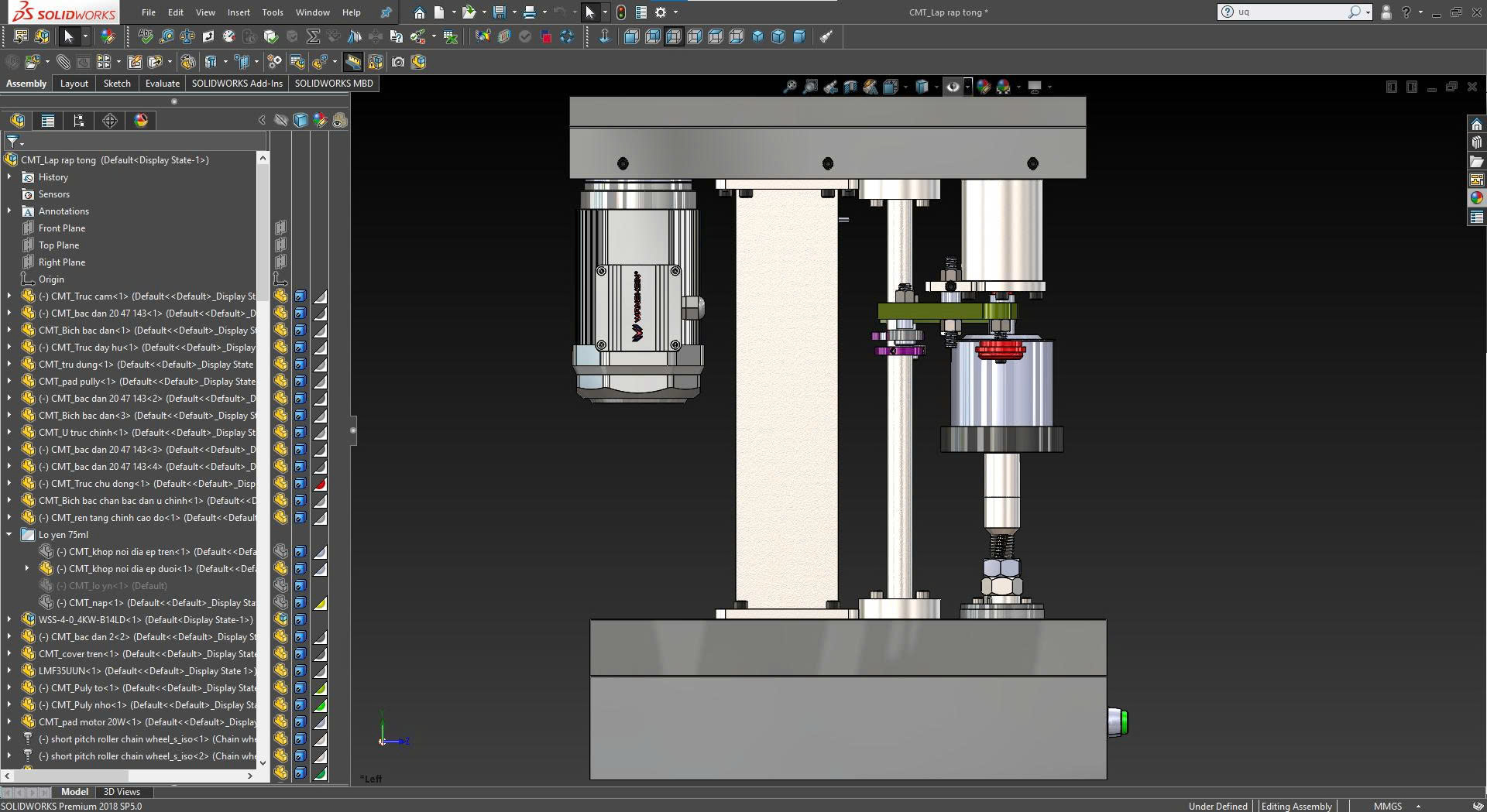Toggle the Hide/Show Items eye button
1487x812 pixels.
(953, 87)
